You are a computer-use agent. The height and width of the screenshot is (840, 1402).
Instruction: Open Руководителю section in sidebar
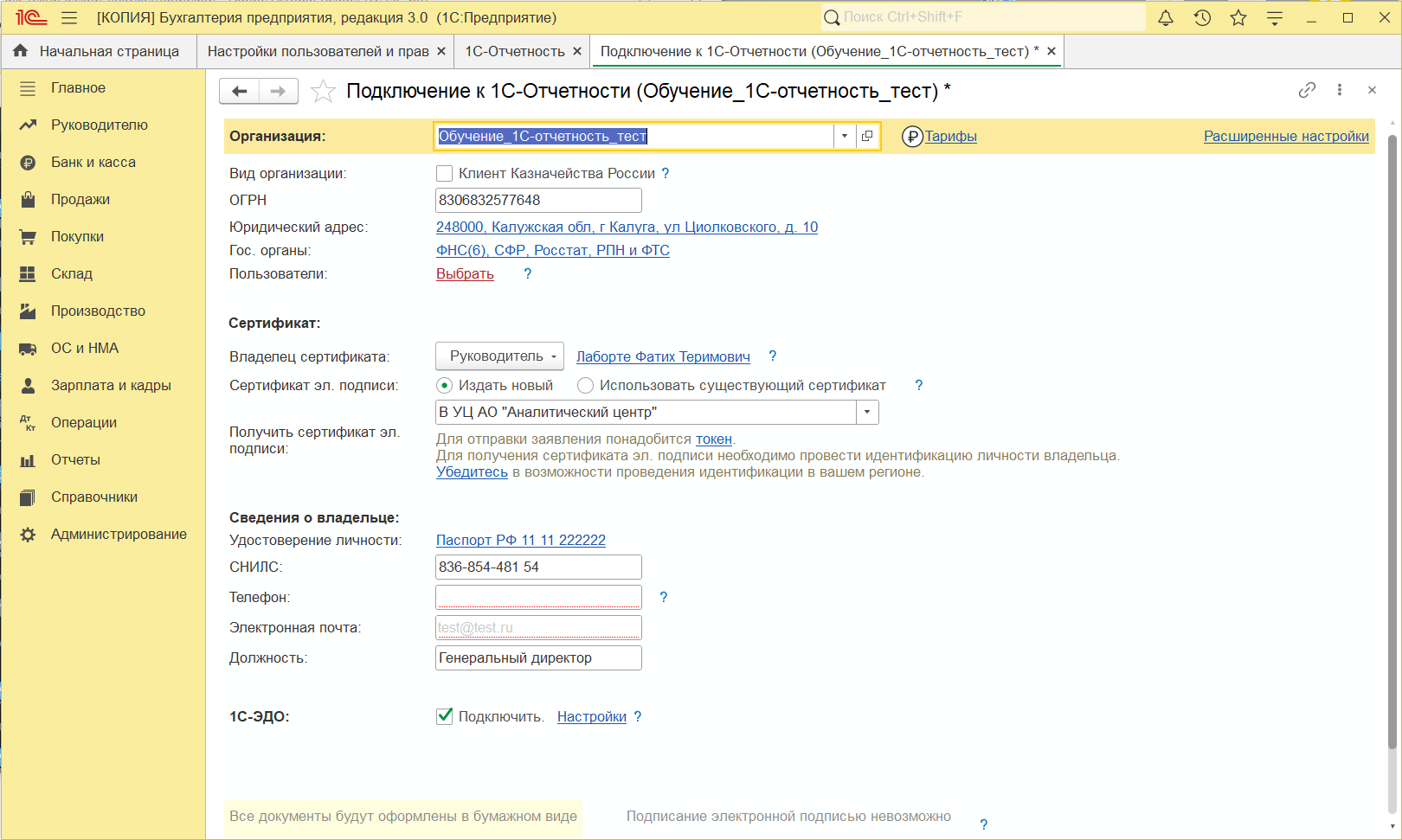click(x=103, y=125)
